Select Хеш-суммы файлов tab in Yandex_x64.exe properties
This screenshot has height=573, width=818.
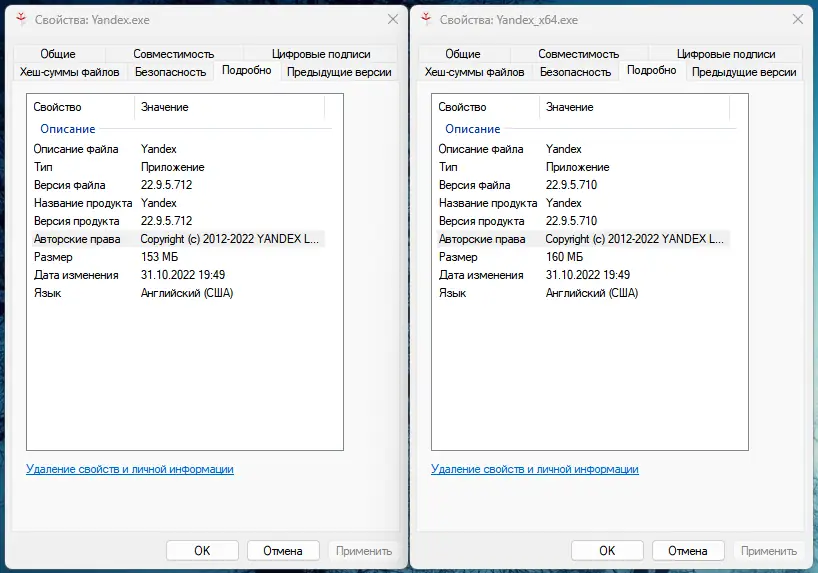point(474,72)
